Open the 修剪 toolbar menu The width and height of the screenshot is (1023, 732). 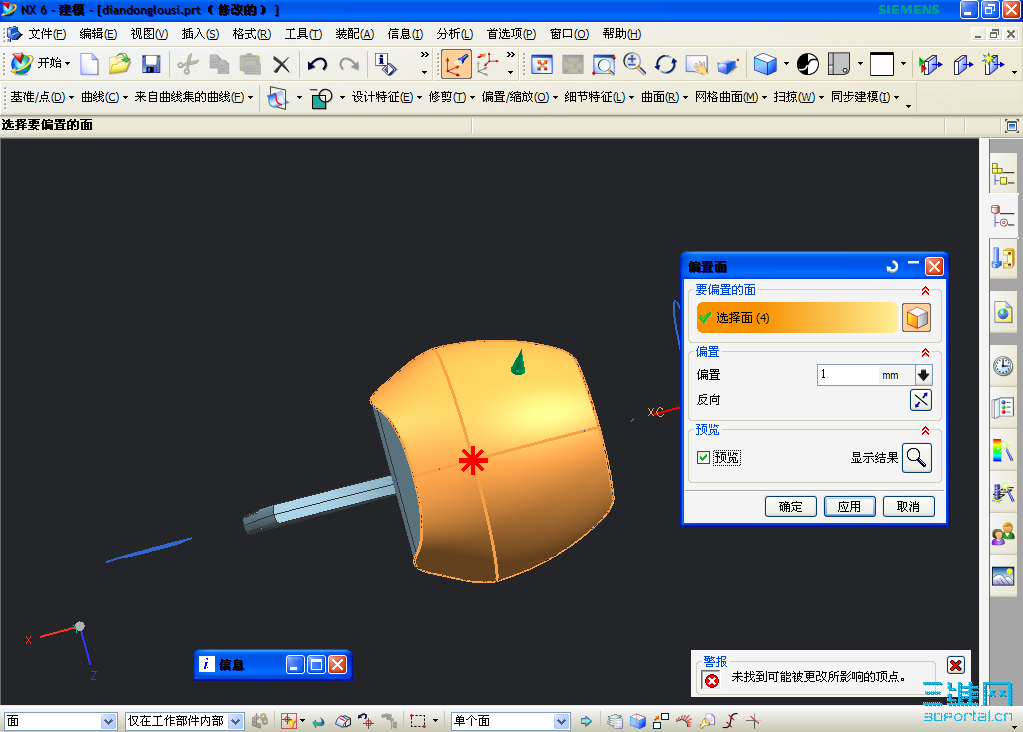452,97
